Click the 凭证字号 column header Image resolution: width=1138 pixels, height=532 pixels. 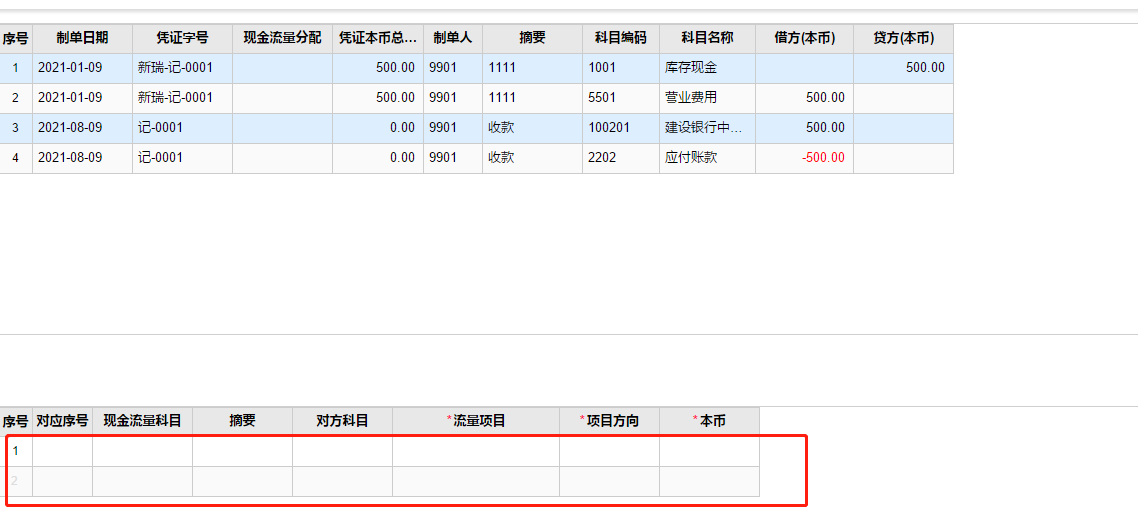pos(182,38)
